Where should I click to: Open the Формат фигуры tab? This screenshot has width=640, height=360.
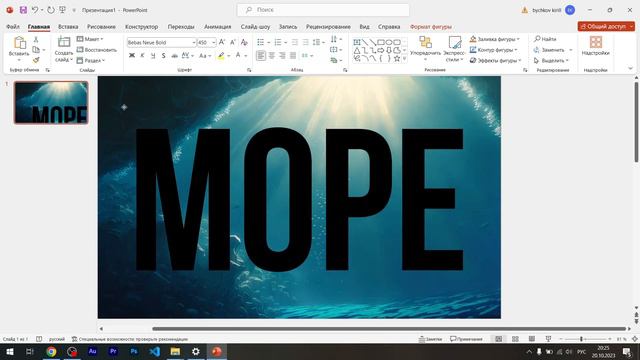[x=431, y=27]
